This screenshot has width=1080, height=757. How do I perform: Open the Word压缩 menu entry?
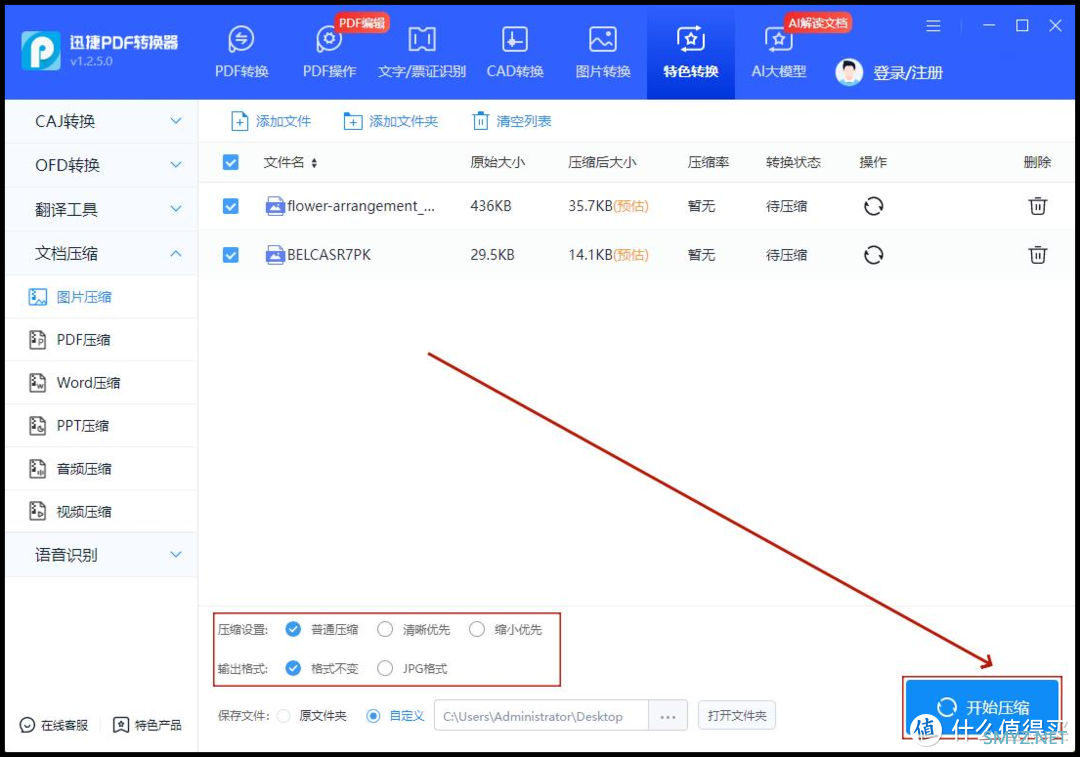101,382
